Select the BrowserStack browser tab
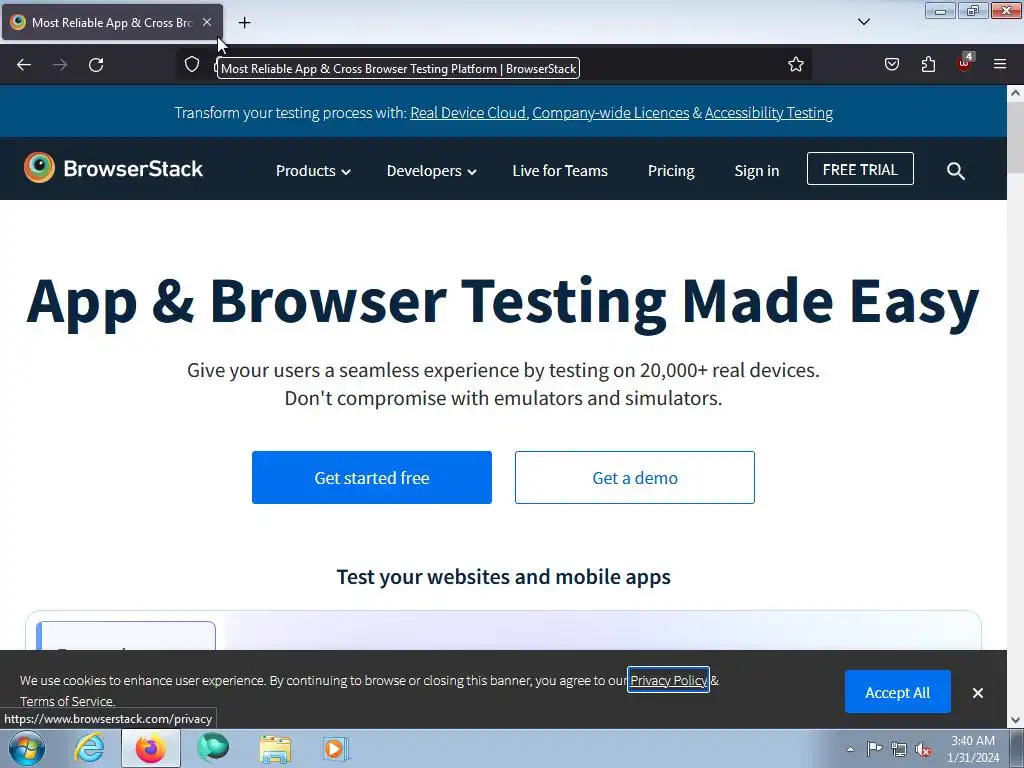This screenshot has width=1024, height=768. [x=112, y=22]
